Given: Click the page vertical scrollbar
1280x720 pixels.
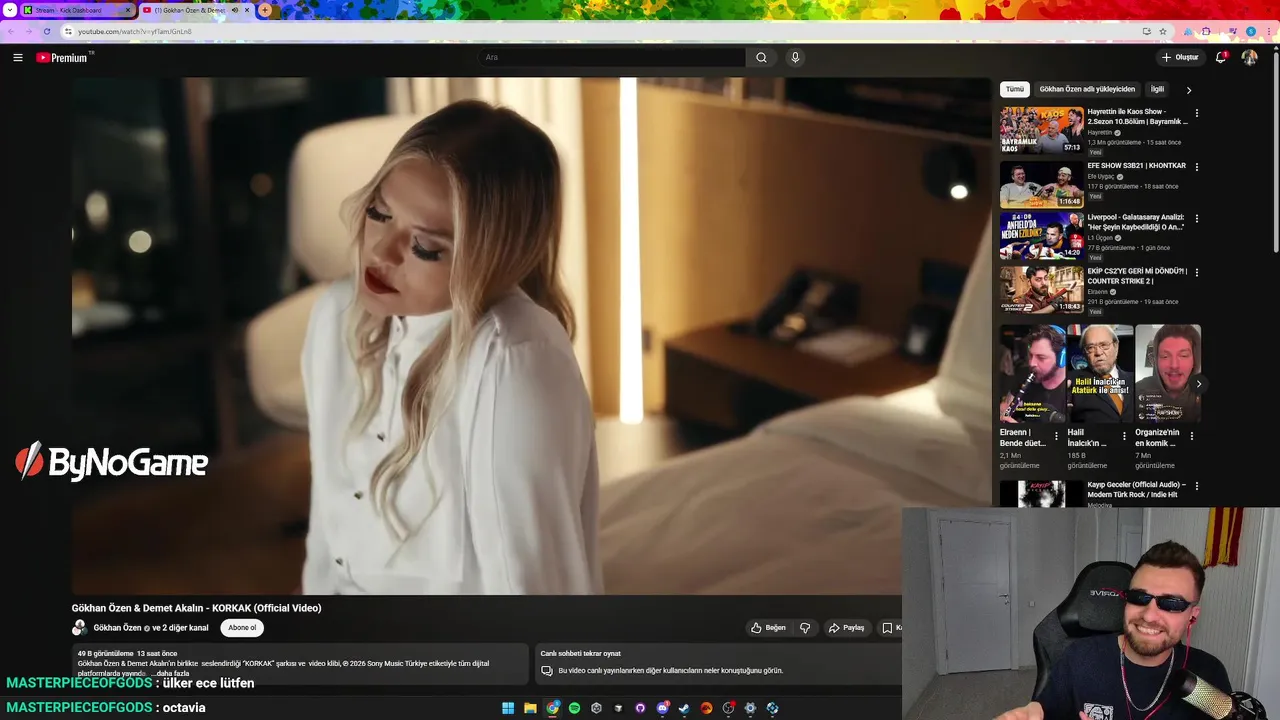Looking at the screenshot, I should click(1276, 150).
